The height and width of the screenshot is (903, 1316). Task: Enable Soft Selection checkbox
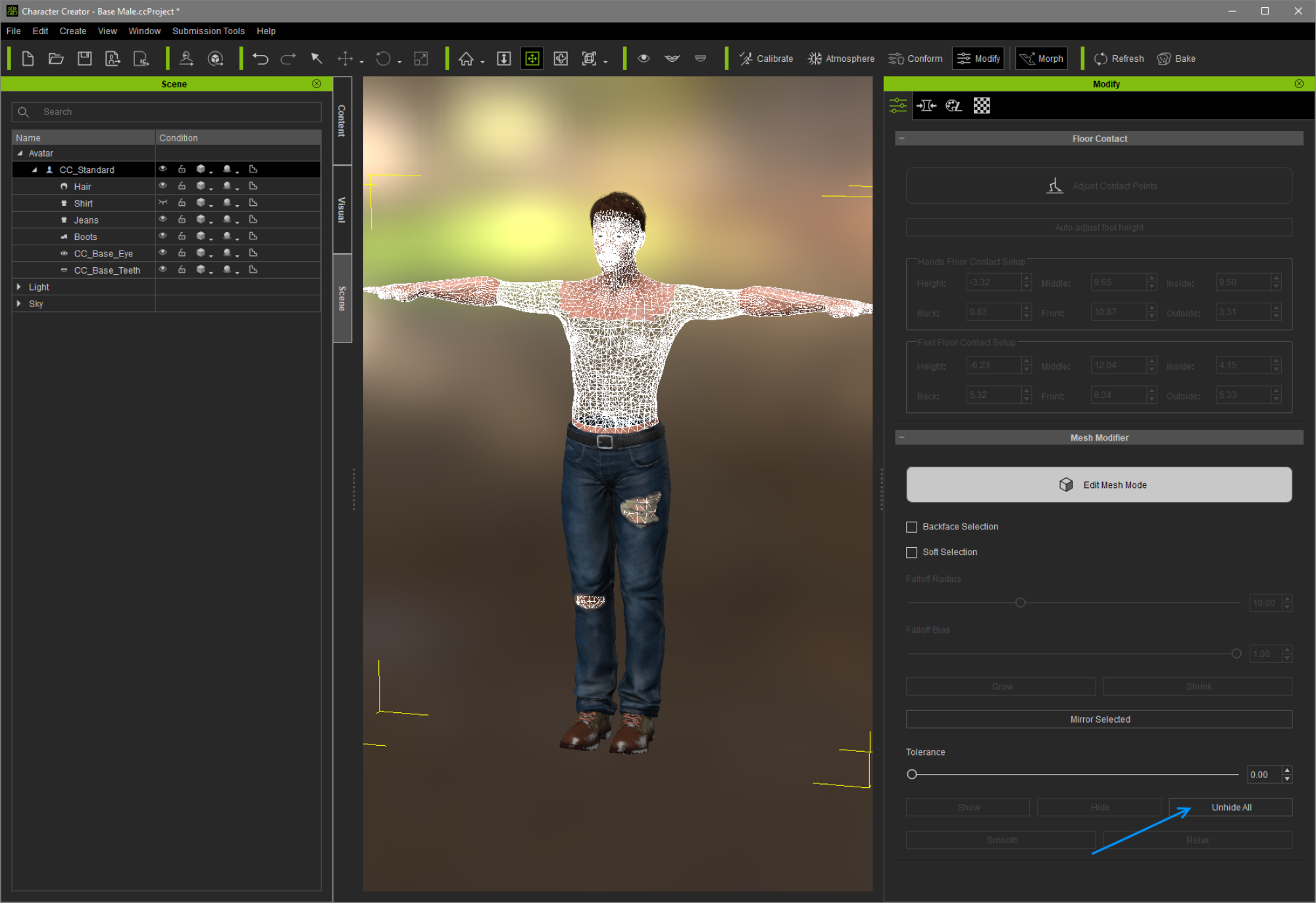pos(911,552)
